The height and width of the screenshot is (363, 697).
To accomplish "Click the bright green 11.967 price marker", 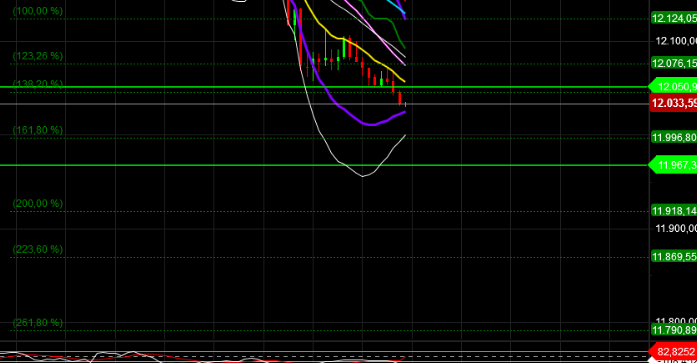I will pyautogui.click(x=673, y=165).
